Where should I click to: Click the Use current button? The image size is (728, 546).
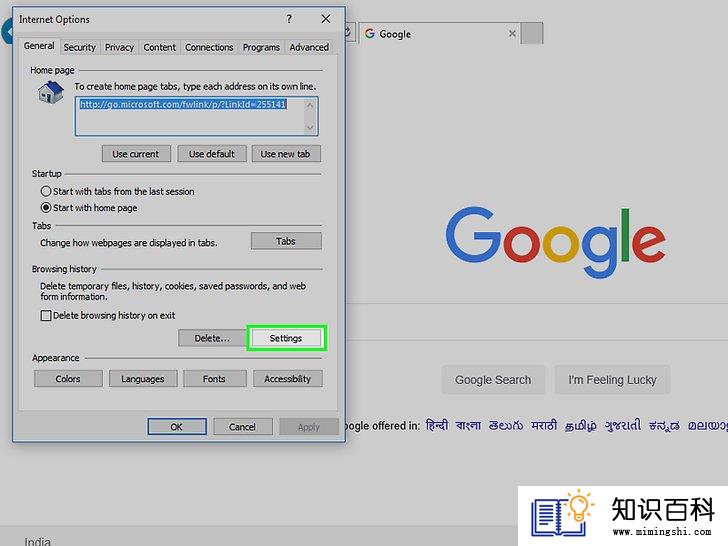(x=136, y=154)
